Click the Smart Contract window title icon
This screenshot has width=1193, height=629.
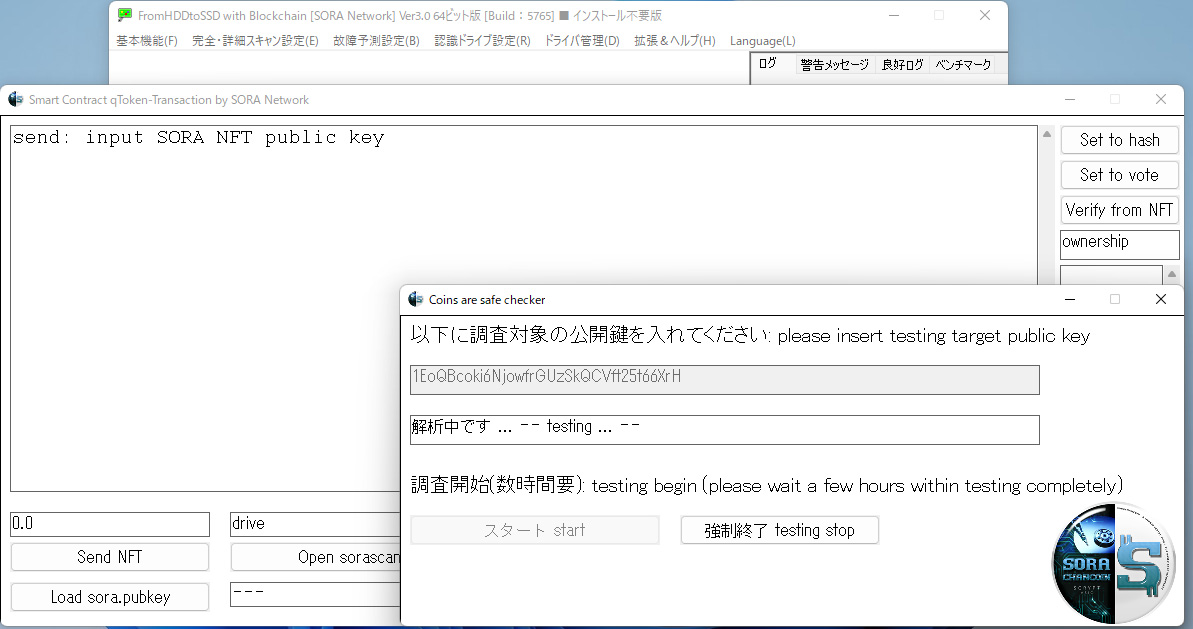point(15,99)
